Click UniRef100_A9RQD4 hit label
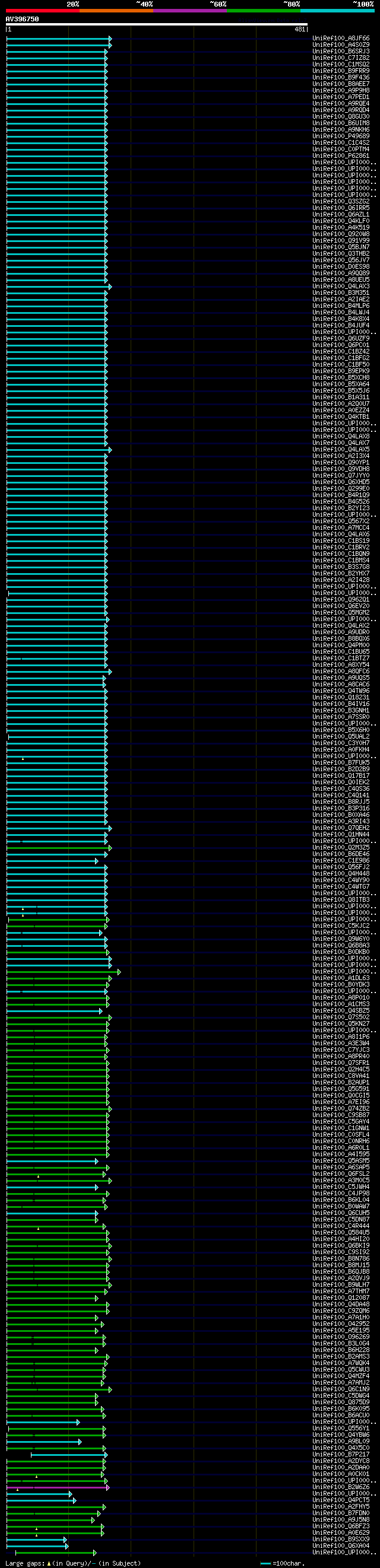This screenshot has height=1568, width=380. tap(341, 110)
